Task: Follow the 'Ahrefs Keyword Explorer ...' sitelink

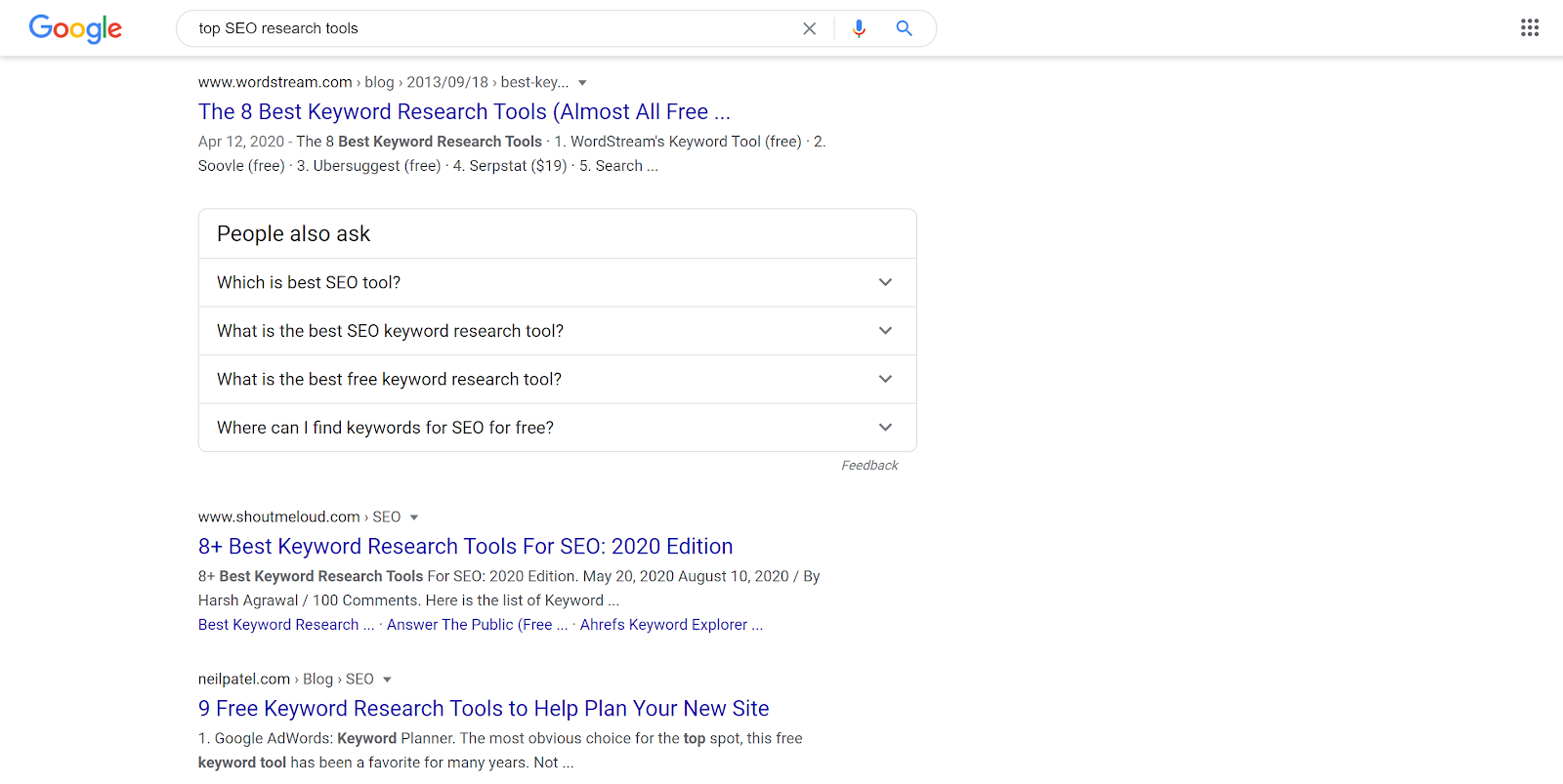Action: click(x=671, y=625)
